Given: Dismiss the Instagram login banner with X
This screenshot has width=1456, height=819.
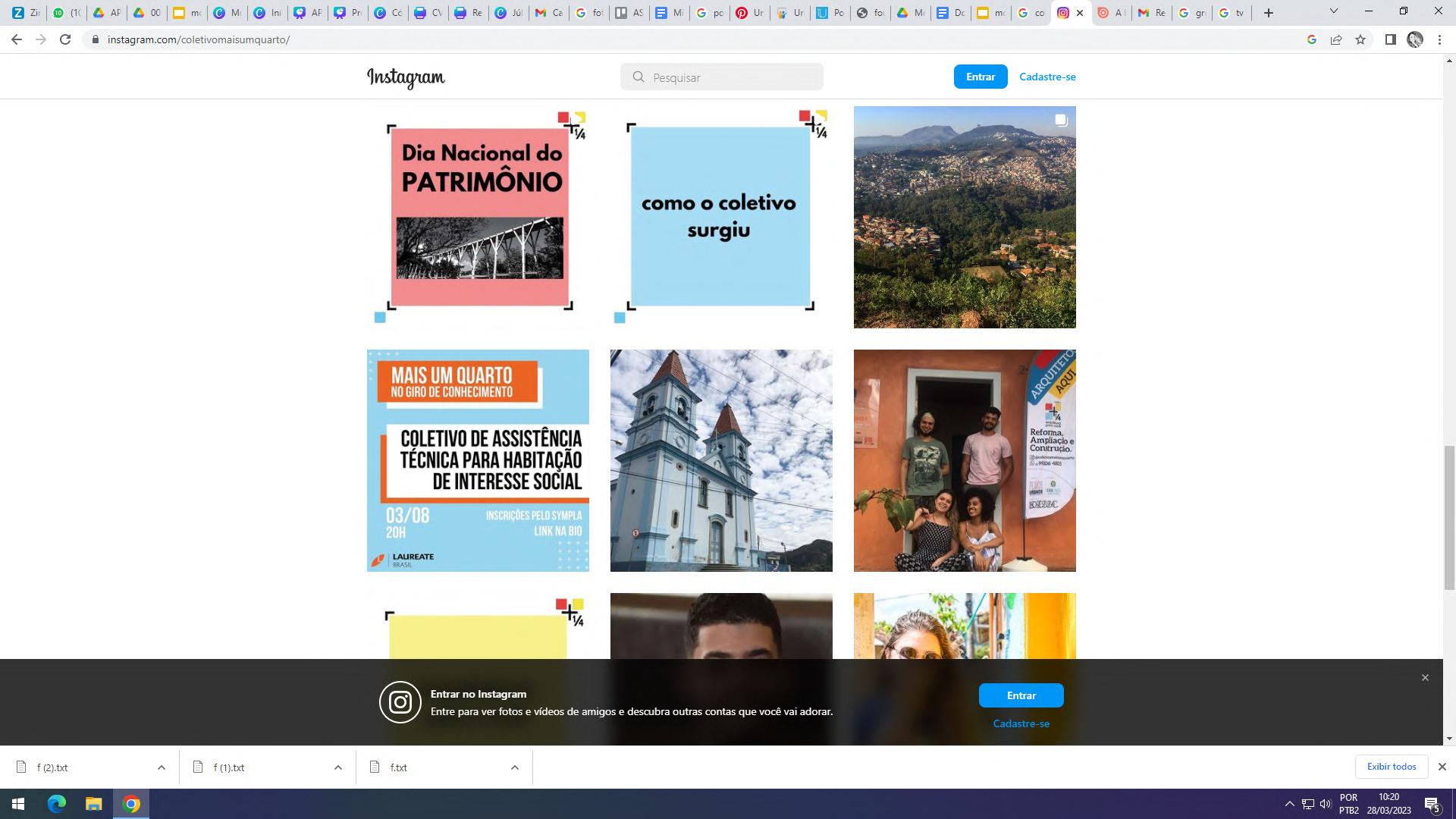Looking at the screenshot, I should click(x=1425, y=677).
